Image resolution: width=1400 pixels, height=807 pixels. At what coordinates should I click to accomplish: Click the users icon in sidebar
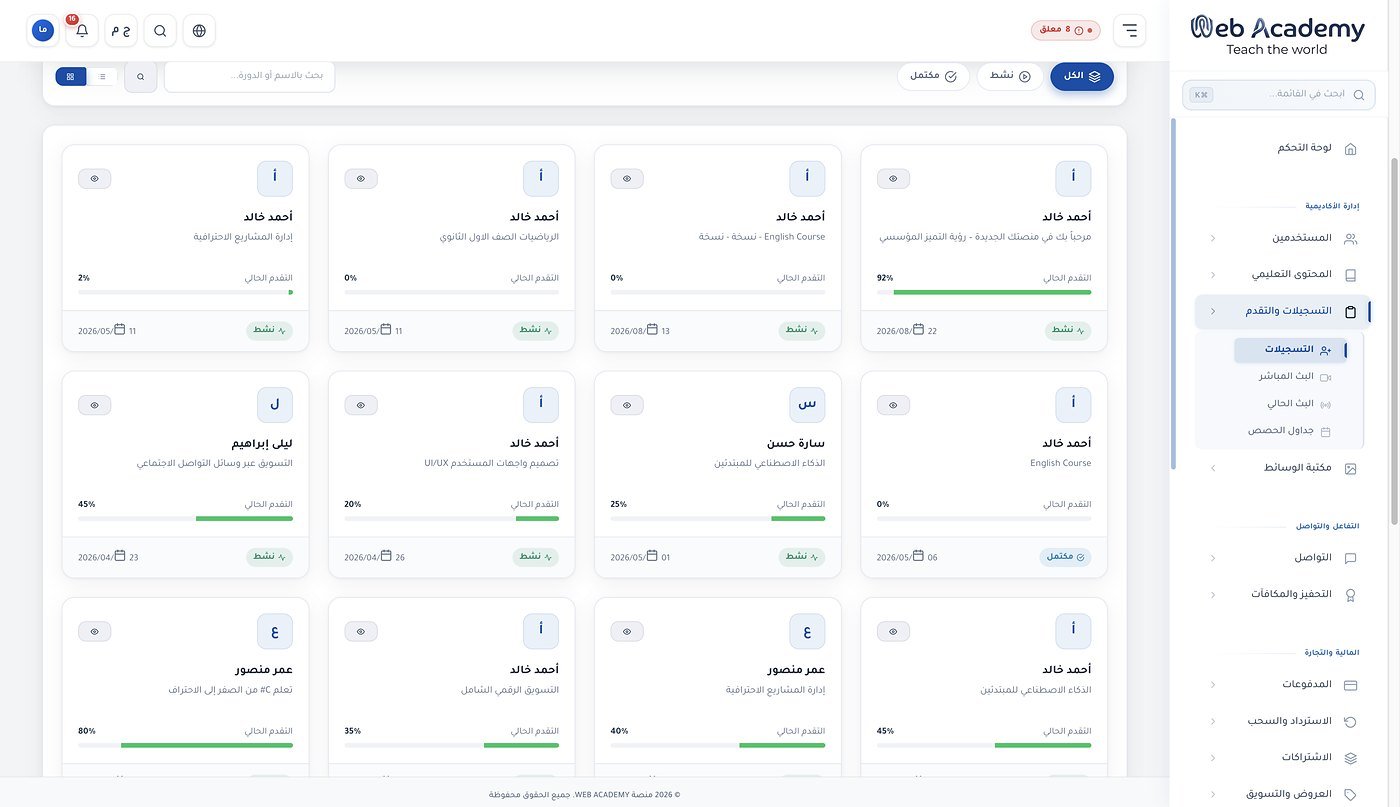1350,239
